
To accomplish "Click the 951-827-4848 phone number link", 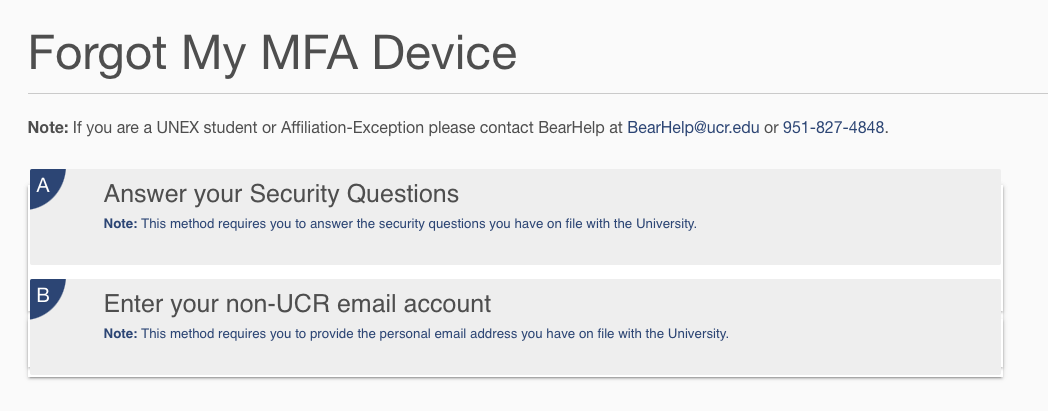I will [833, 128].
